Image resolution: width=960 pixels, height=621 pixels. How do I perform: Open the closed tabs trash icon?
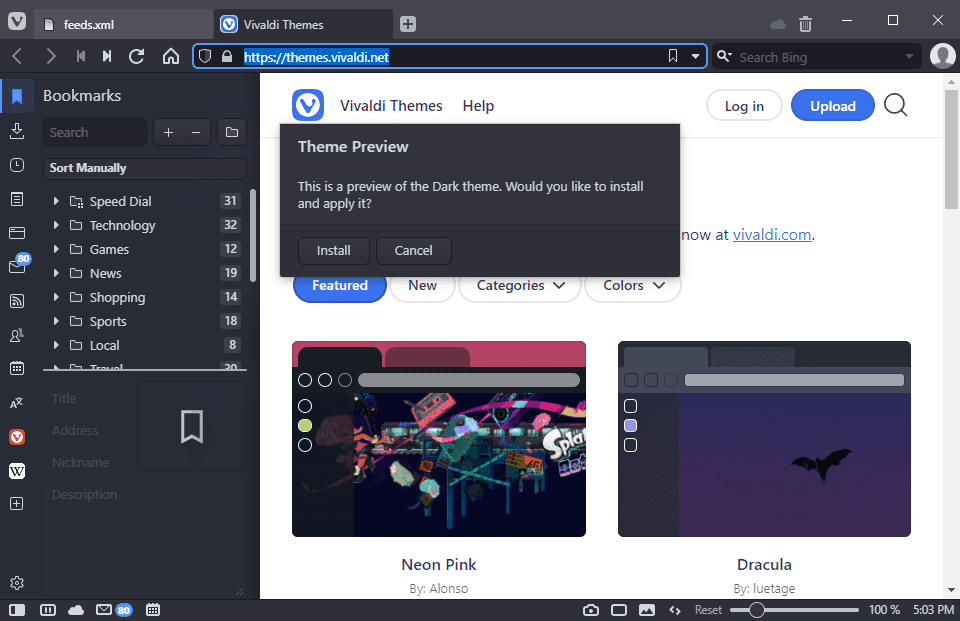click(805, 24)
